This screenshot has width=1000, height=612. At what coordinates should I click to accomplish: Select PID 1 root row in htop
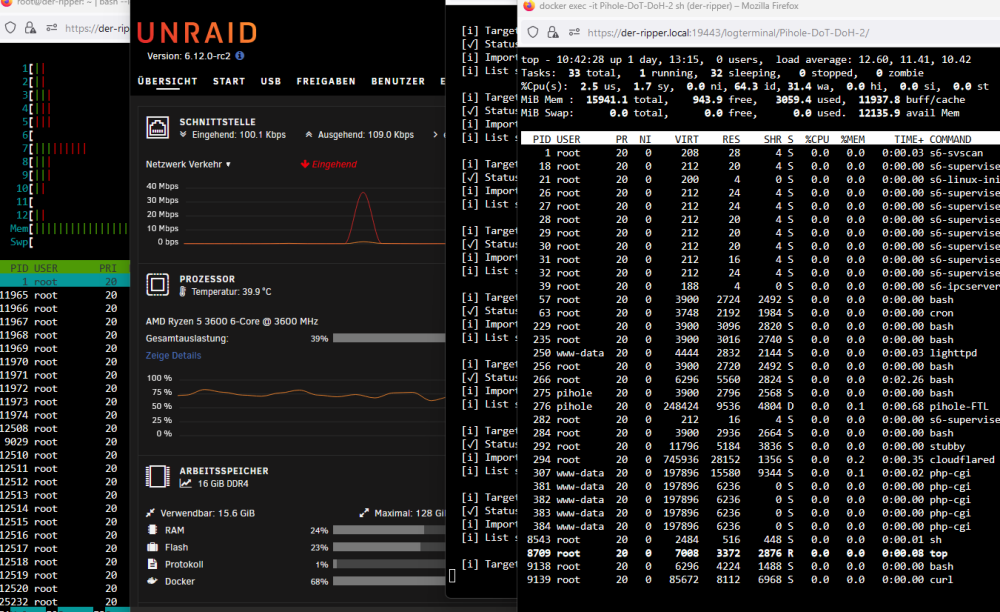(x=65, y=281)
